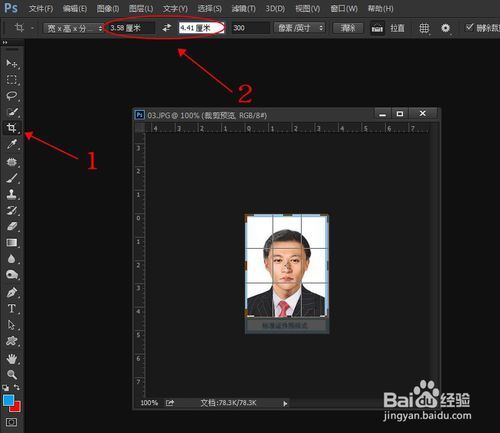Click the 拉直 straighten button
The width and height of the screenshot is (500, 433).
(x=397, y=28)
